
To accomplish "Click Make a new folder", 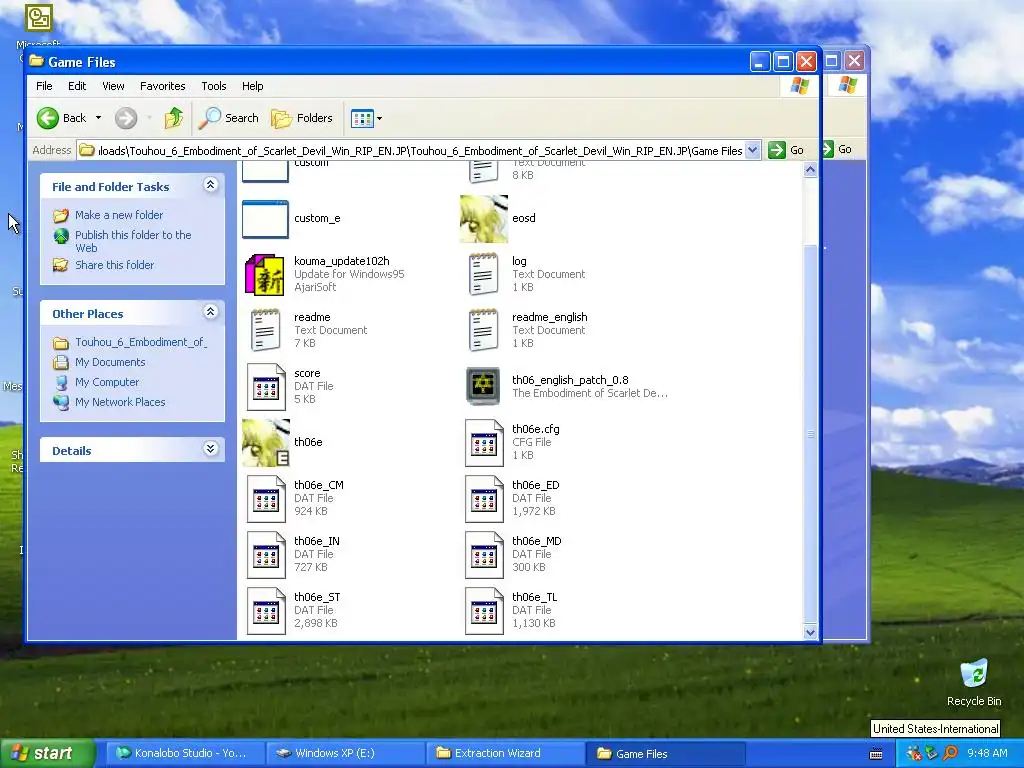I will [119, 215].
